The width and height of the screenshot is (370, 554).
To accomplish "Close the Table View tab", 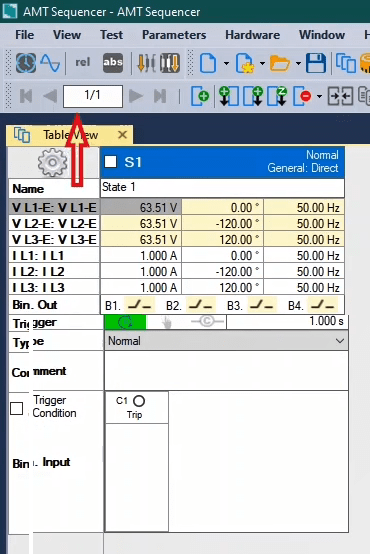I will [x=122, y=135].
